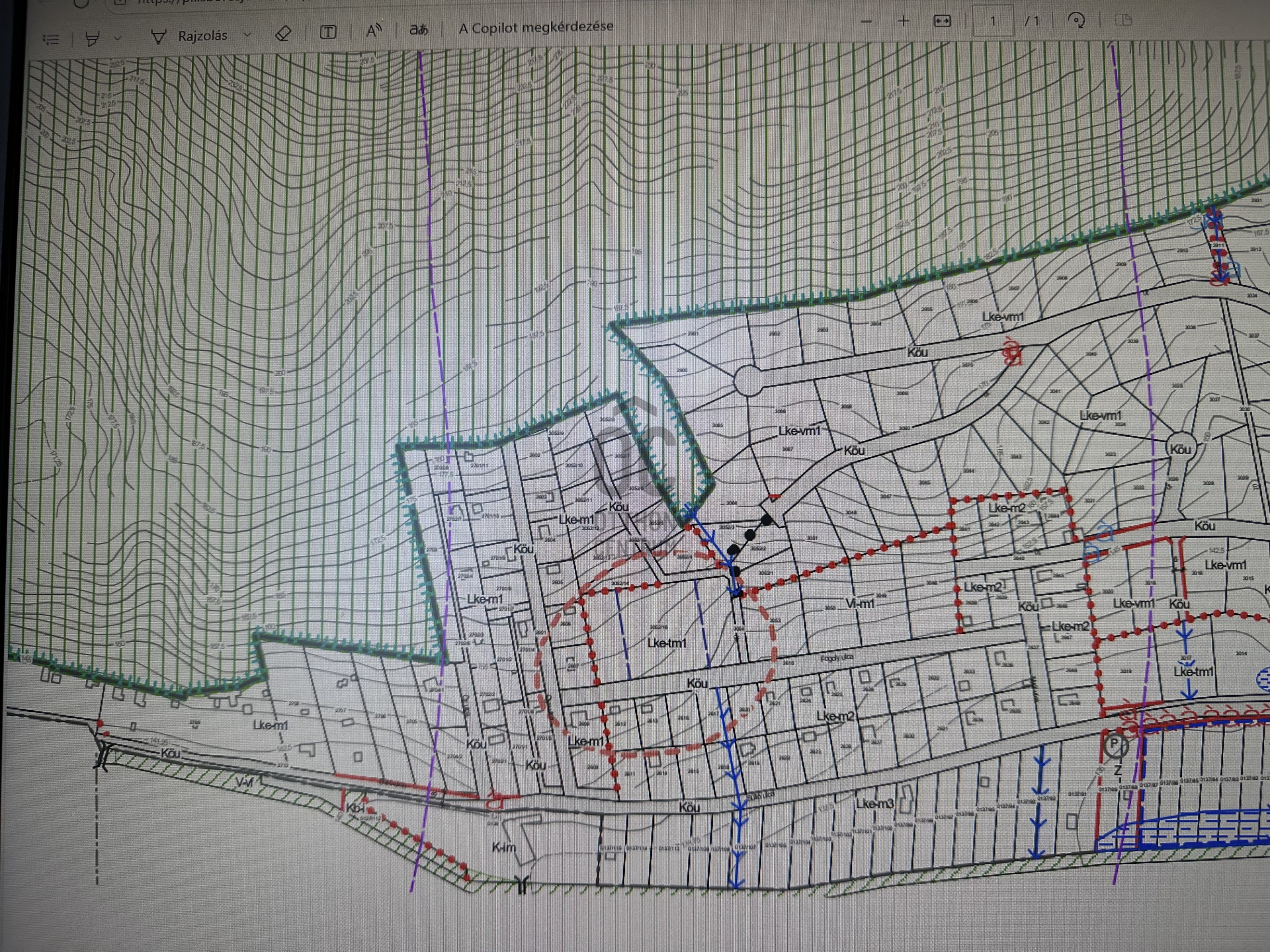Click the Lke-tm1 zone label inside the dashed red circle
This screenshot has height=952, width=1270.
click(667, 643)
